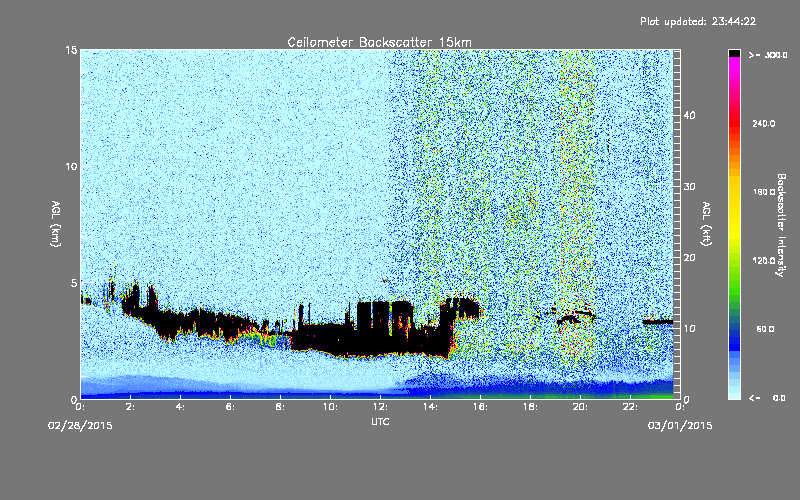The height and width of the screenshot is (500, 800).
Task: Click the 30 kft tick label on right axis
Action: (689, 186)
